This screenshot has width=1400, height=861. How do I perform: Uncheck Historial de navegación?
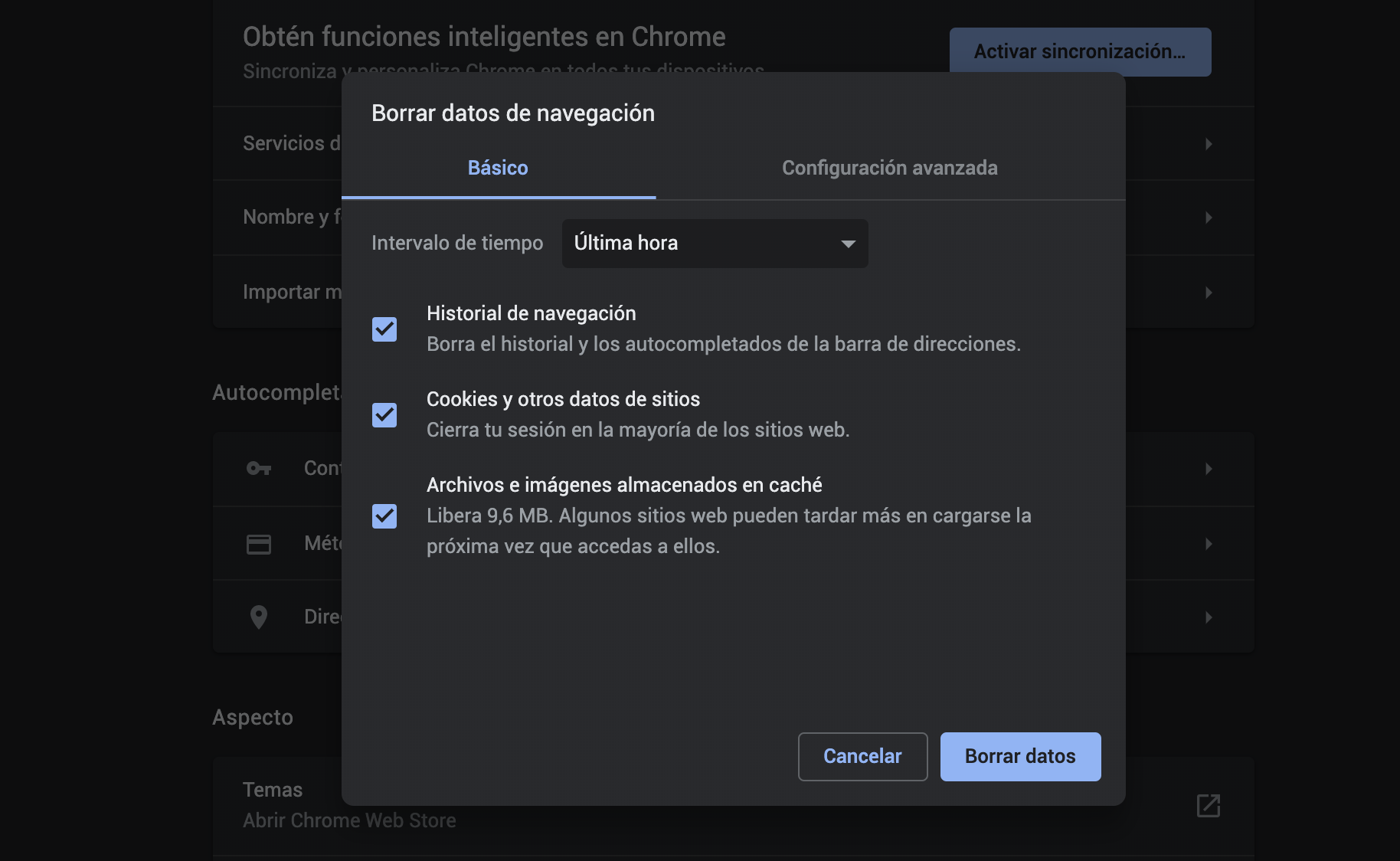(x=384, y=329)
